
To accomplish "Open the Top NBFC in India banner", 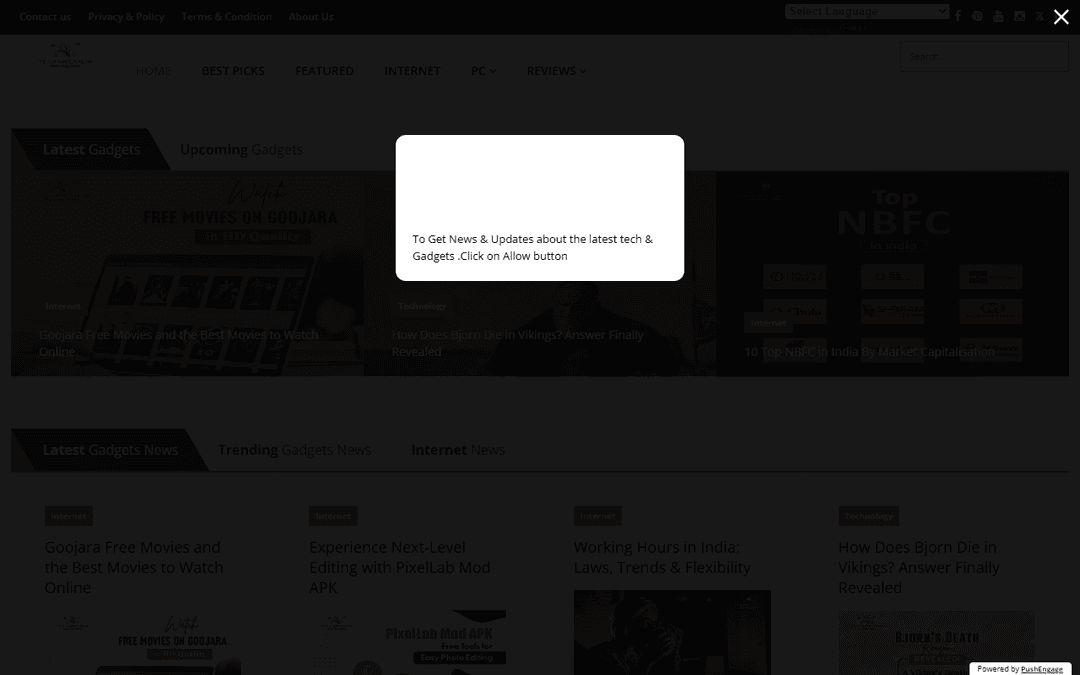I will tap(893, 273).
